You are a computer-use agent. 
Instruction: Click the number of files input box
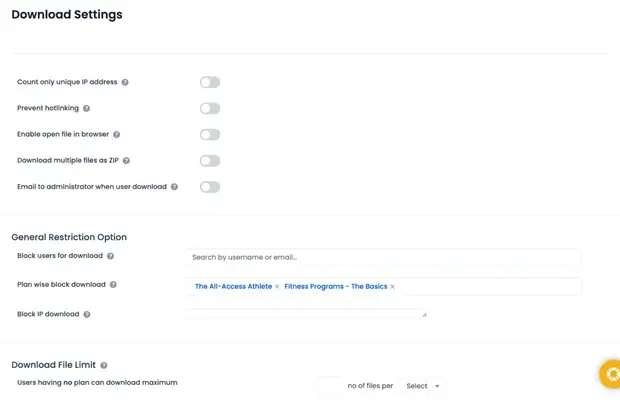coord(329,386)
